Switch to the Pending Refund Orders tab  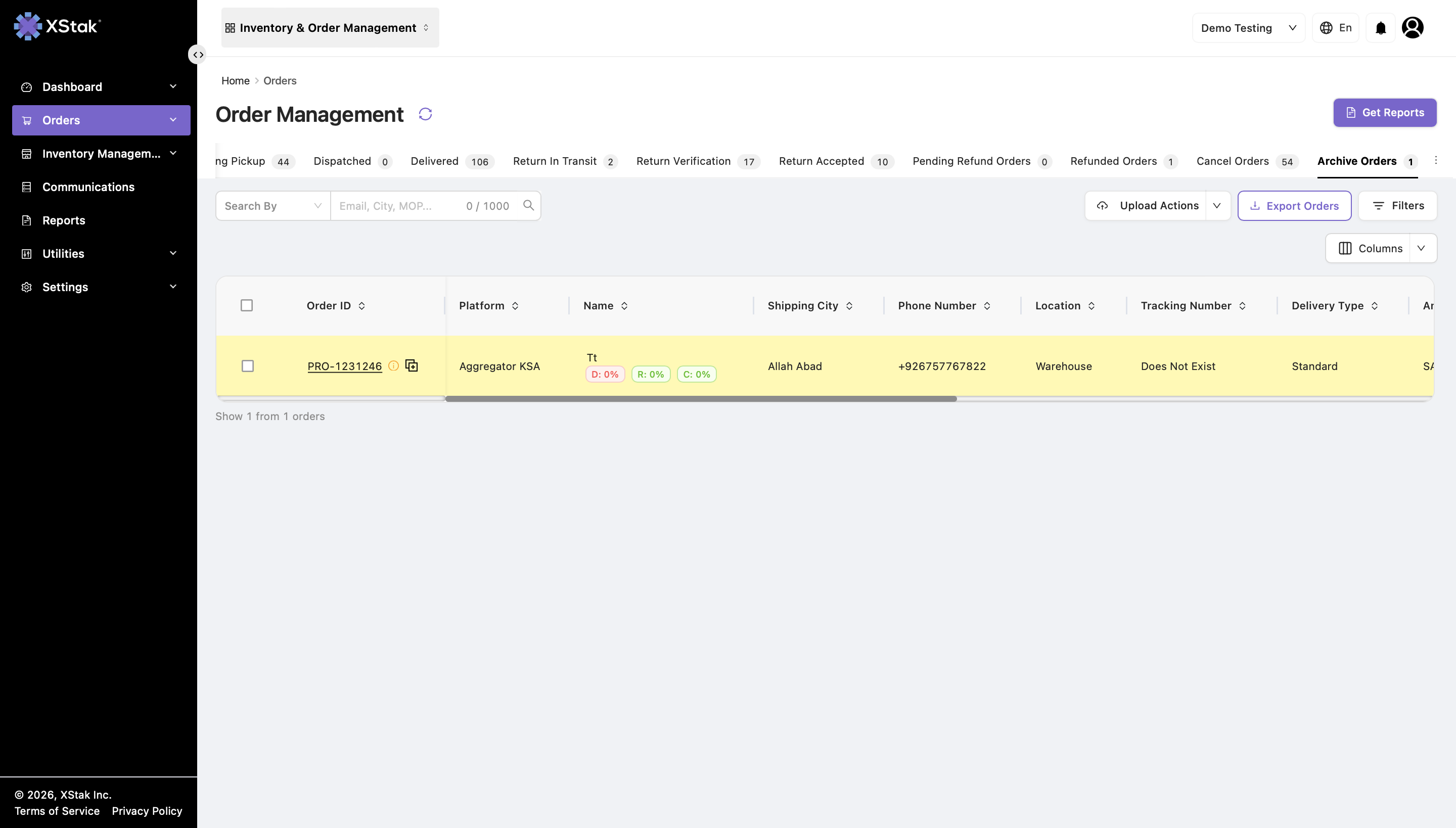[982, 161]
